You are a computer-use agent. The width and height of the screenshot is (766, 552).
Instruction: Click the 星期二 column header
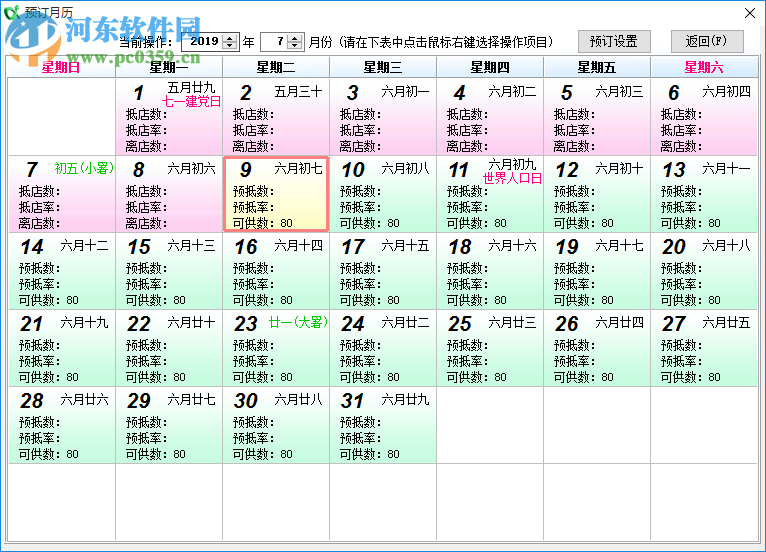point(276,67)
